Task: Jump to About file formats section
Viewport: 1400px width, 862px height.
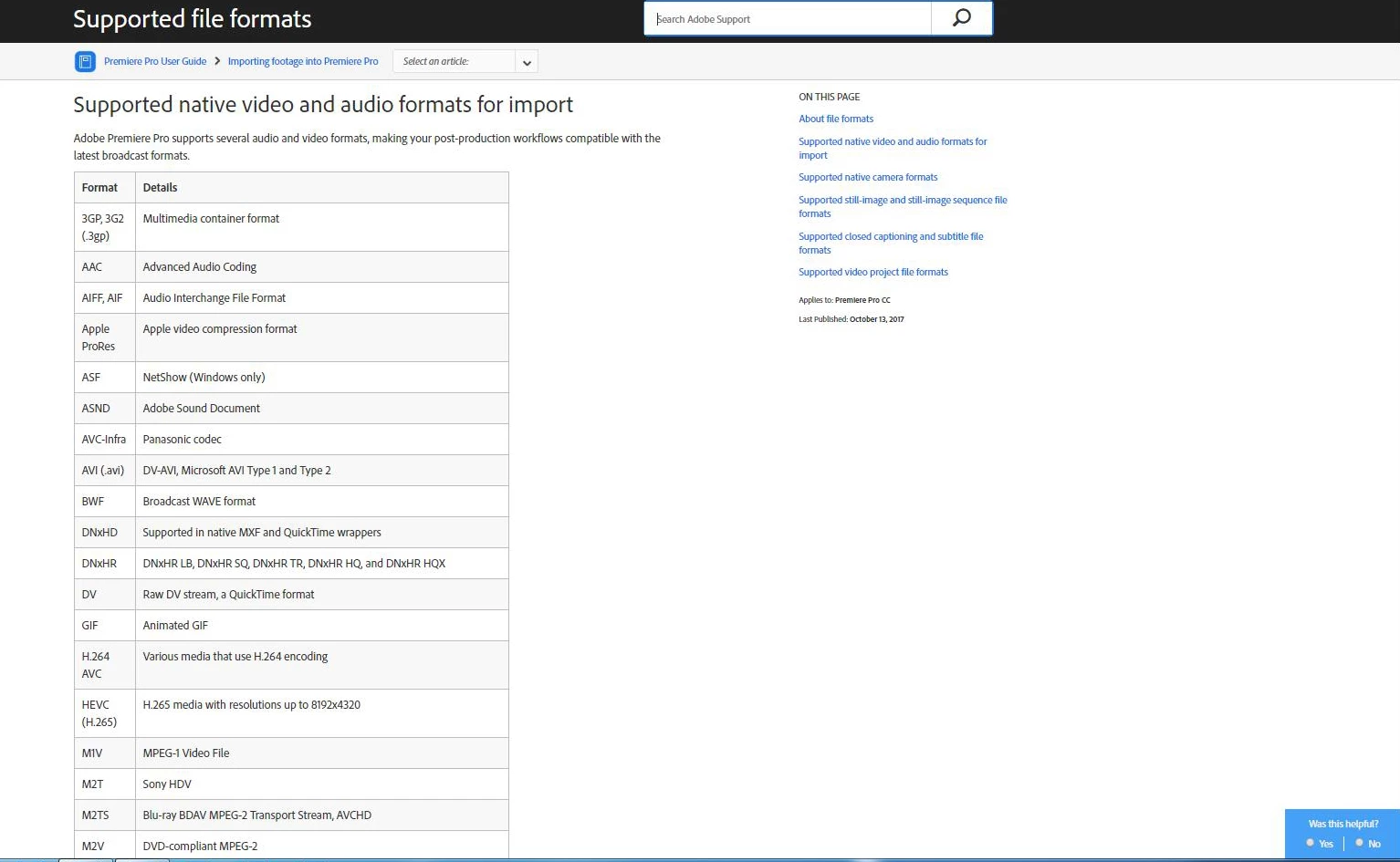Action: tap(836, 119)
